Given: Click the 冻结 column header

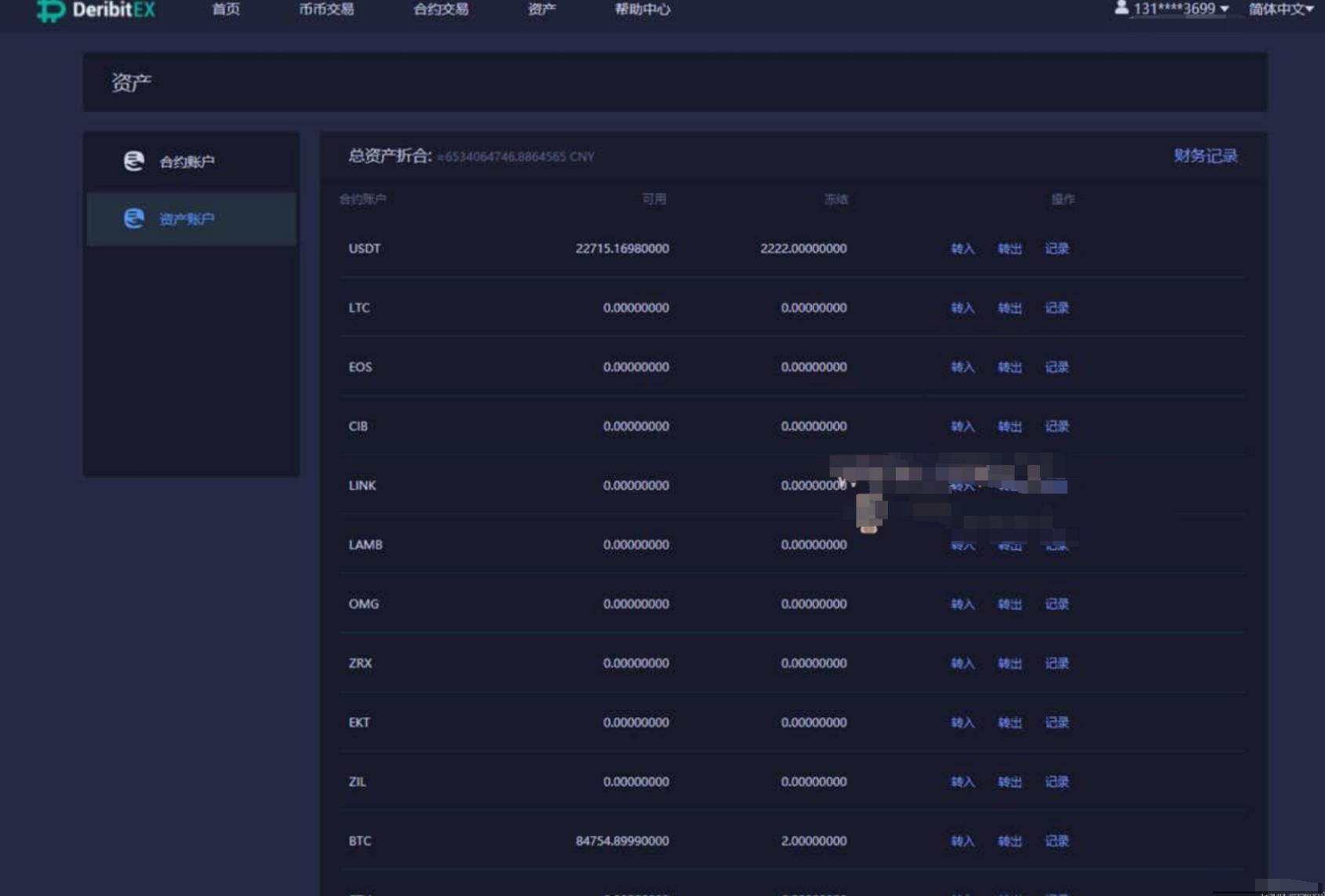Looking at the screenshot, I should [835, 199].
